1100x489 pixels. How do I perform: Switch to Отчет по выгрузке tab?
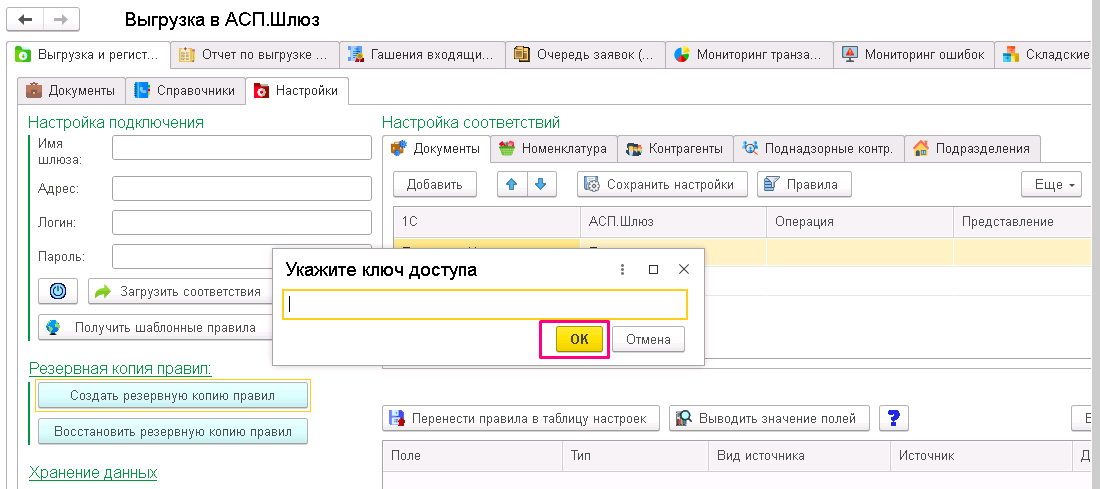[x=255, y=54]
